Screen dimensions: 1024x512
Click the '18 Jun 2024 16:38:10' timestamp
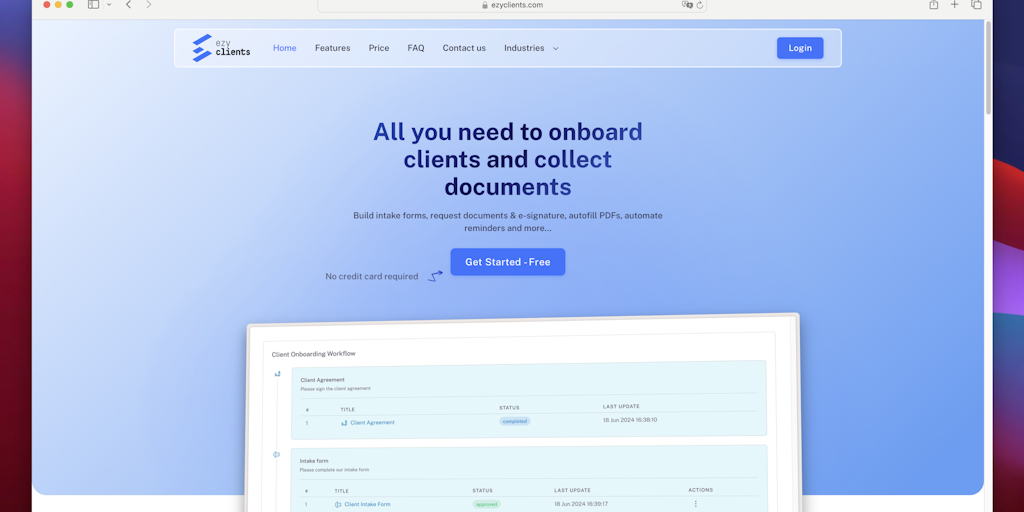coord(630,420)
